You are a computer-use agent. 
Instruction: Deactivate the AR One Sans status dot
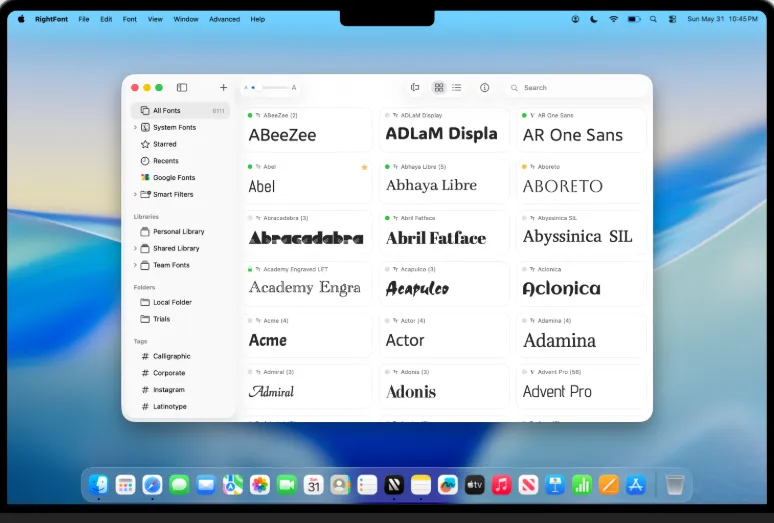point(524,115)
